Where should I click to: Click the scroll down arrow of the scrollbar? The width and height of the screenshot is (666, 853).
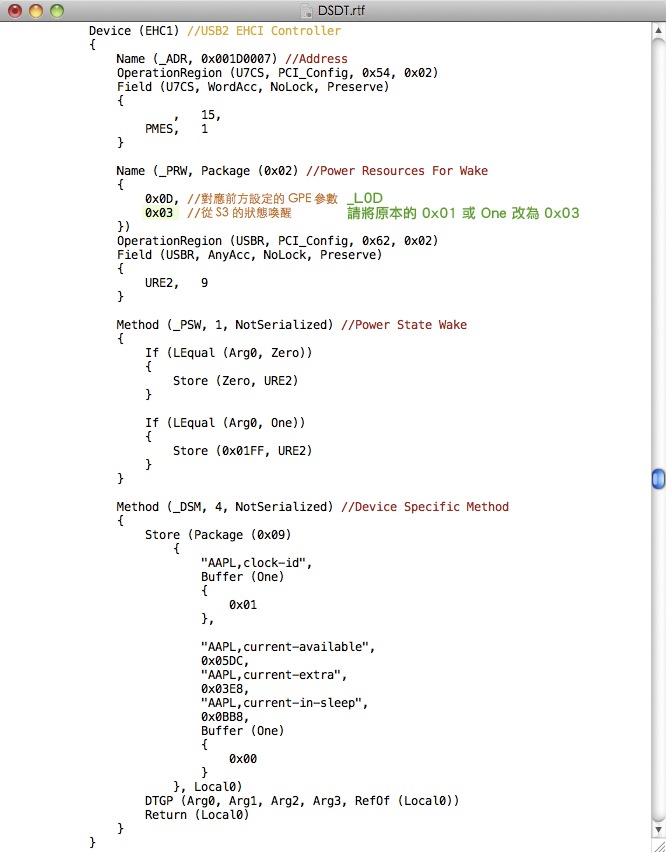(x=658, y=830)
